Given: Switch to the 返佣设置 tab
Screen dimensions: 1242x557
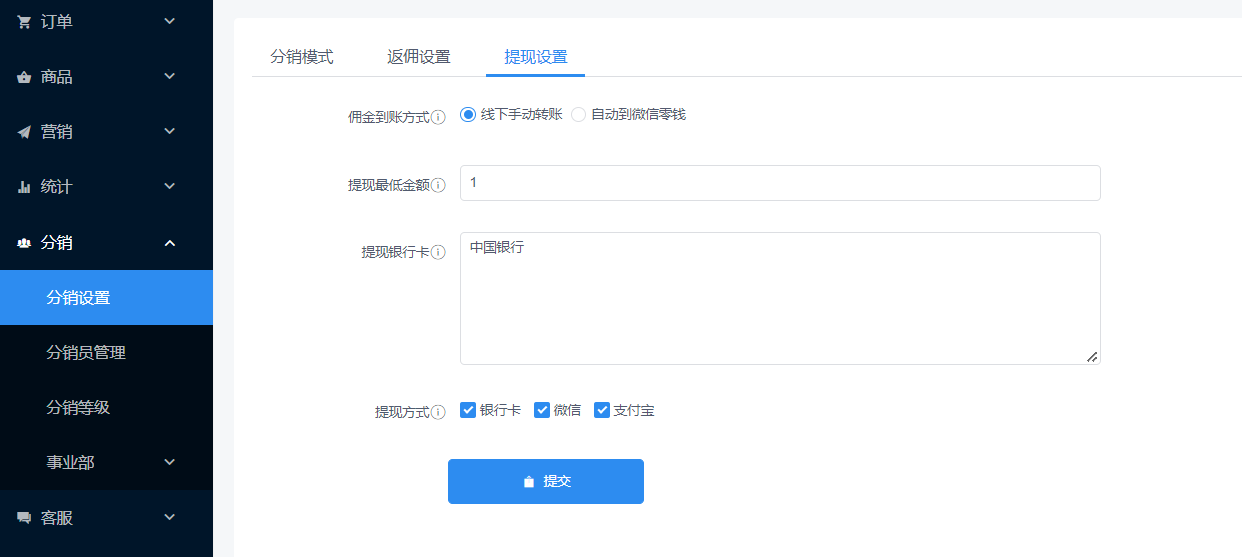Looking at the screenshot, I should 419,57.
